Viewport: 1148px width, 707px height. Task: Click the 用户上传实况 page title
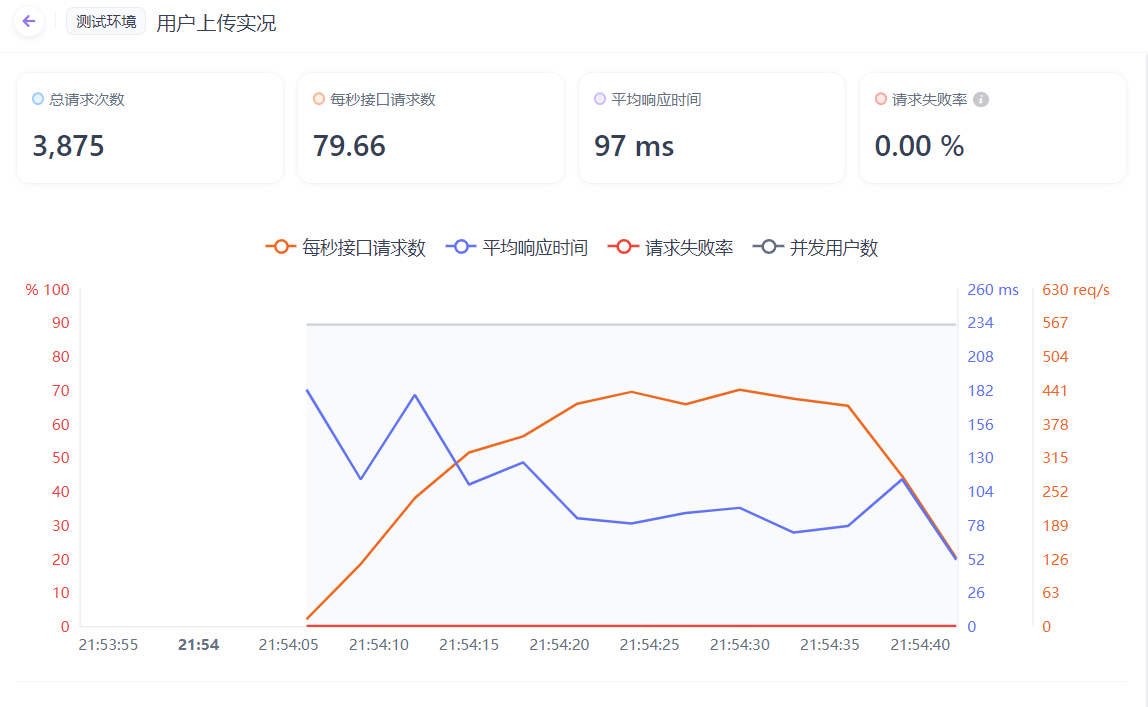point(216,22)
